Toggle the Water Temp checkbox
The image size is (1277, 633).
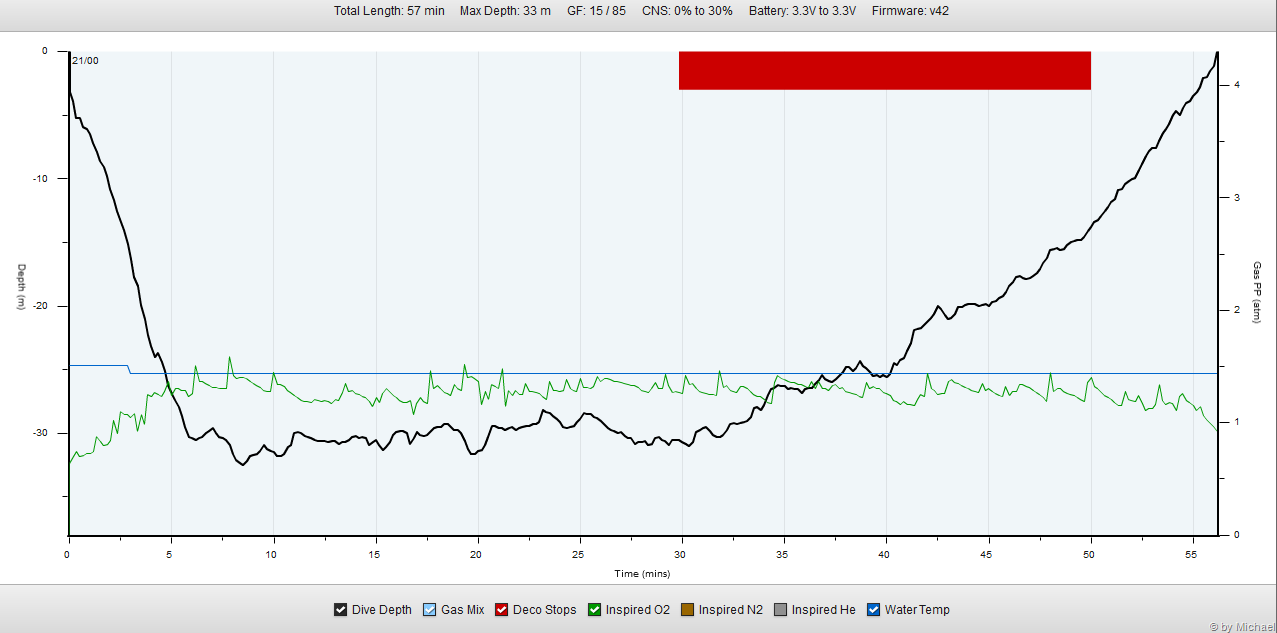click(x=873, y=610)
